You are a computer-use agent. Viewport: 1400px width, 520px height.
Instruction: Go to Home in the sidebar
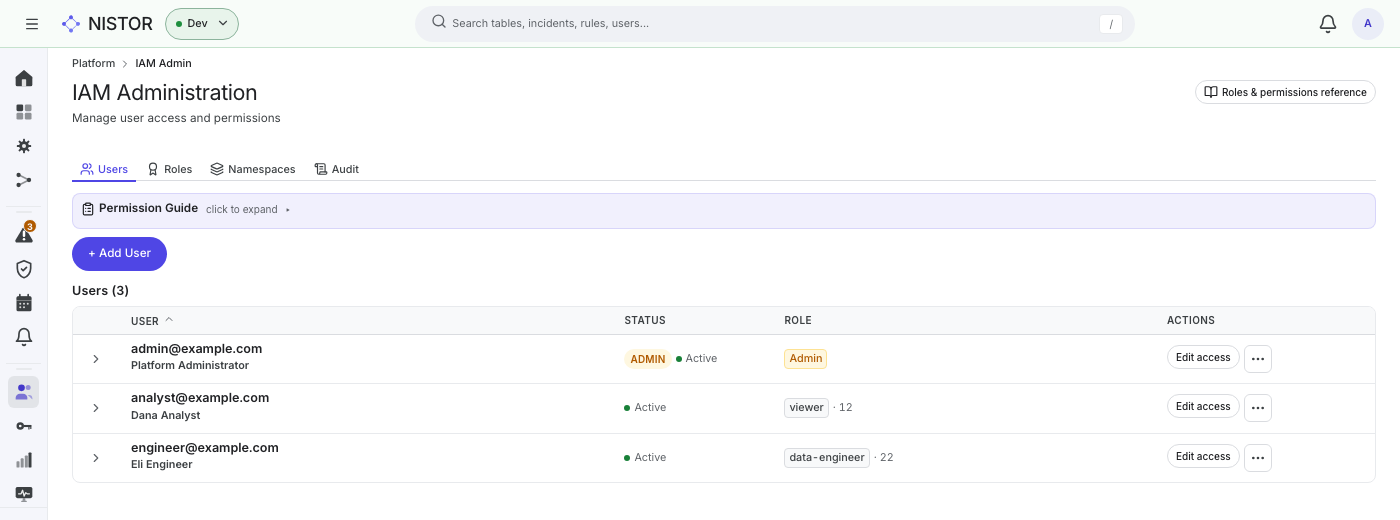click(24, 78)
